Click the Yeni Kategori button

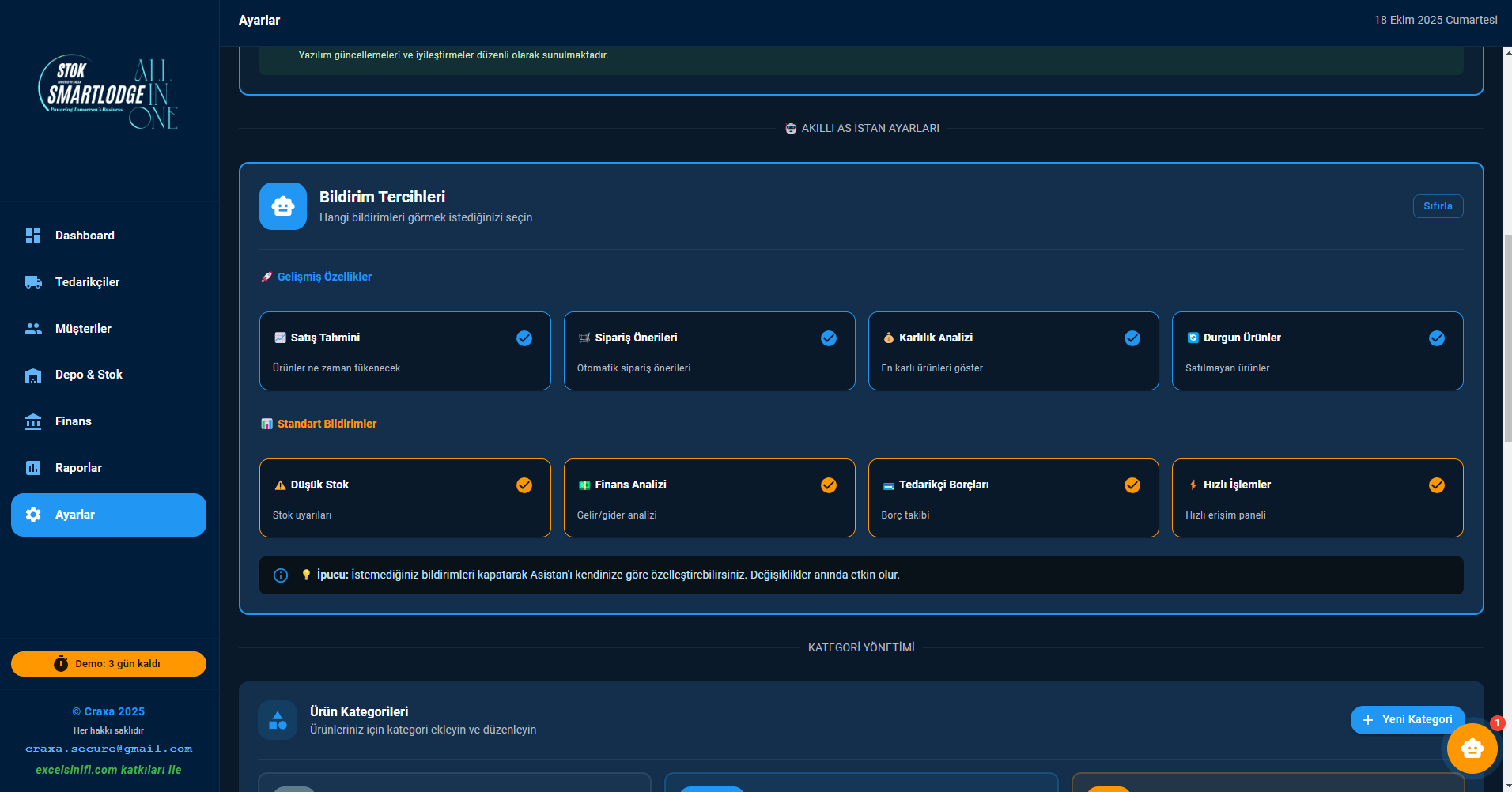[1407, 720]
